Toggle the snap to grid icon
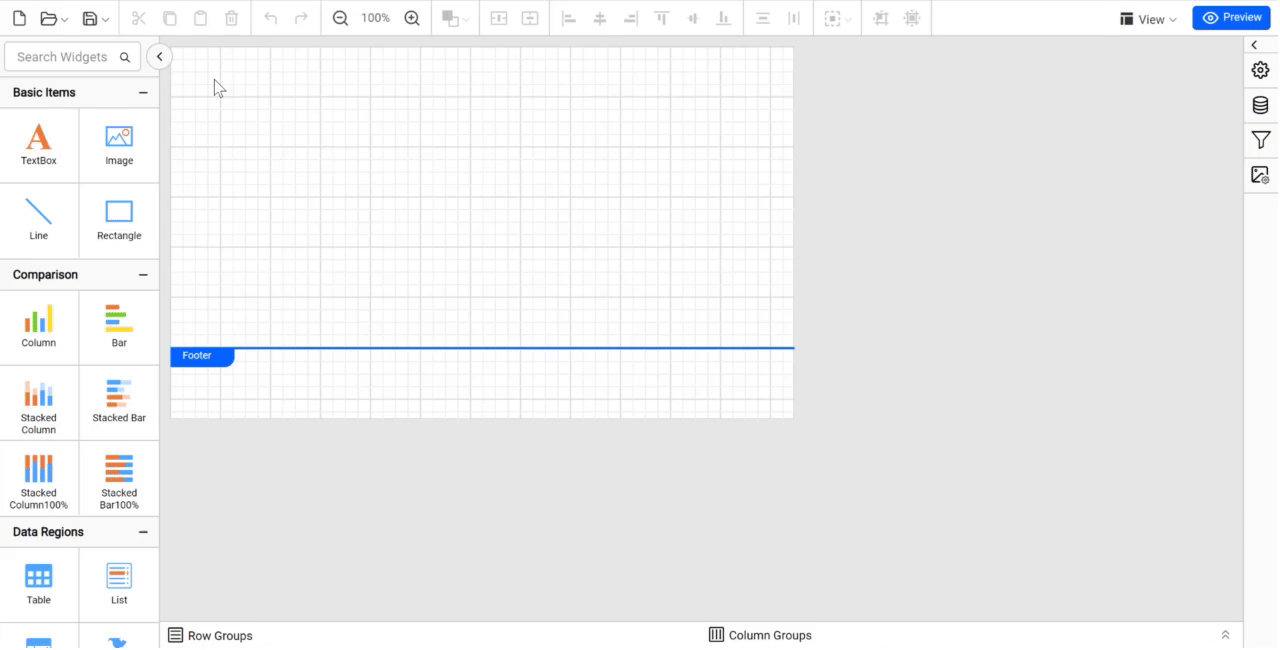The width and height of the screenshot is (1280, 650). tap(912, 18)
